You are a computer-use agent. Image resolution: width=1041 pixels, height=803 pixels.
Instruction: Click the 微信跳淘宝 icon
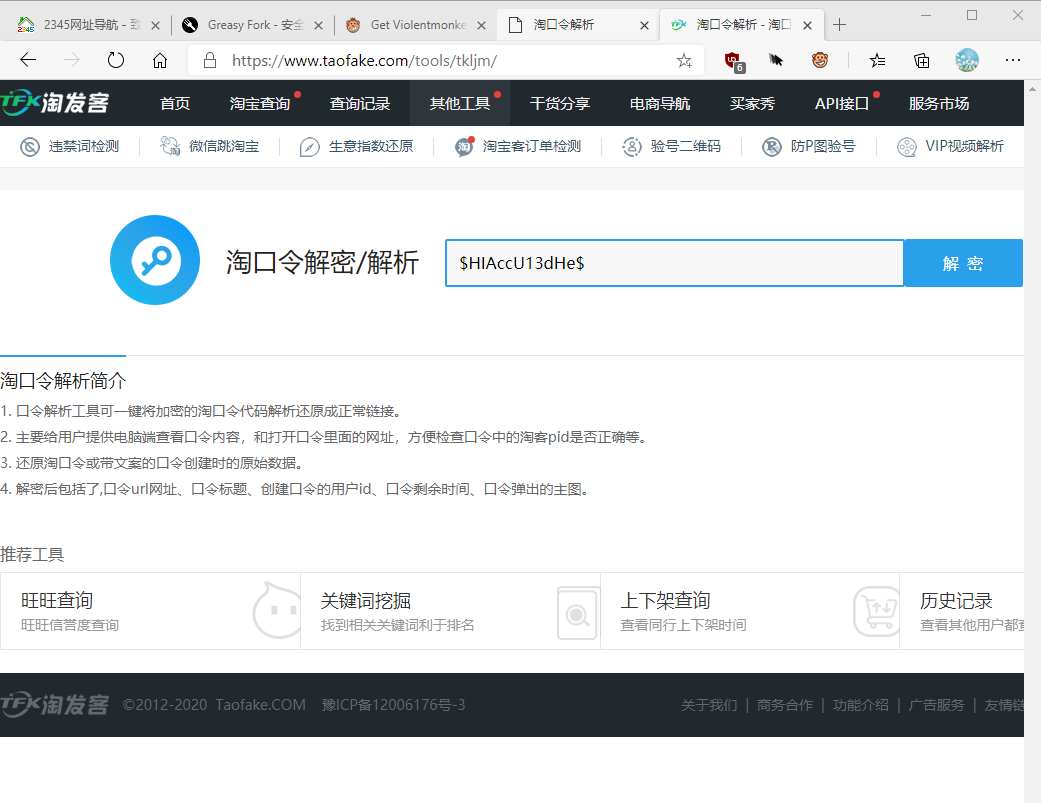[170, 146]
